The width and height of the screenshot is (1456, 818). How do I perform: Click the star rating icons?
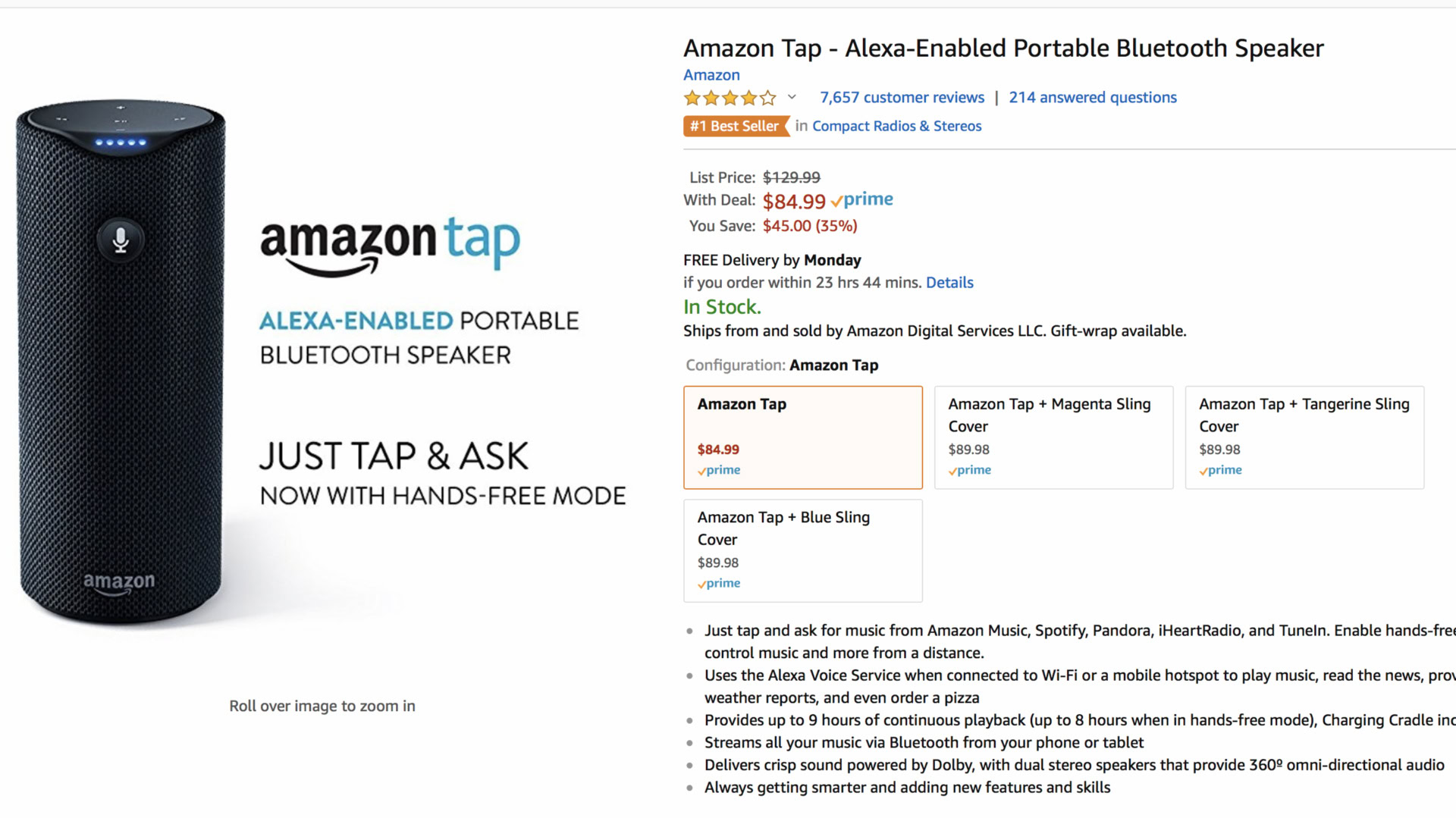[730, 98]
